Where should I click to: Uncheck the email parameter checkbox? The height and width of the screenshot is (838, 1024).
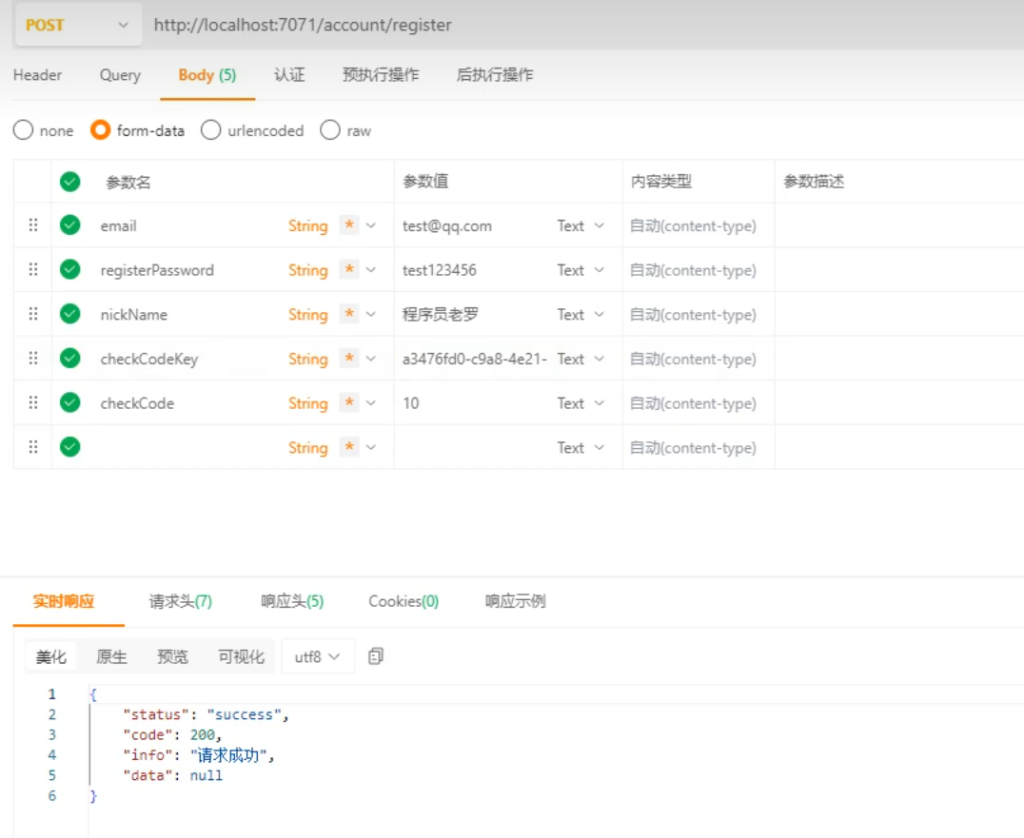(x=70, y=226)
